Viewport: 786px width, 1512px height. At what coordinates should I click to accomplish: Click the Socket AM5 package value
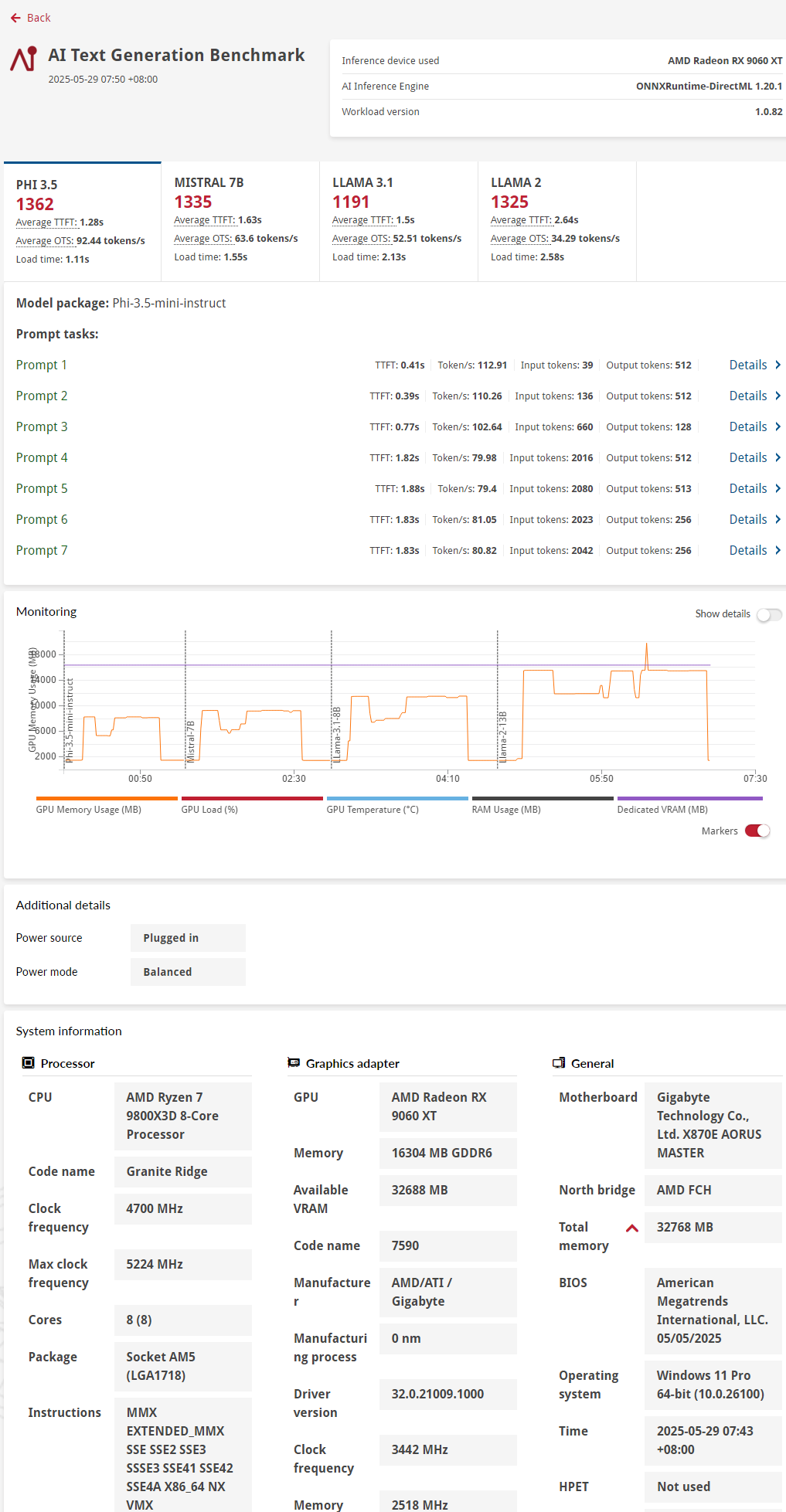[x=183, y=1366]
